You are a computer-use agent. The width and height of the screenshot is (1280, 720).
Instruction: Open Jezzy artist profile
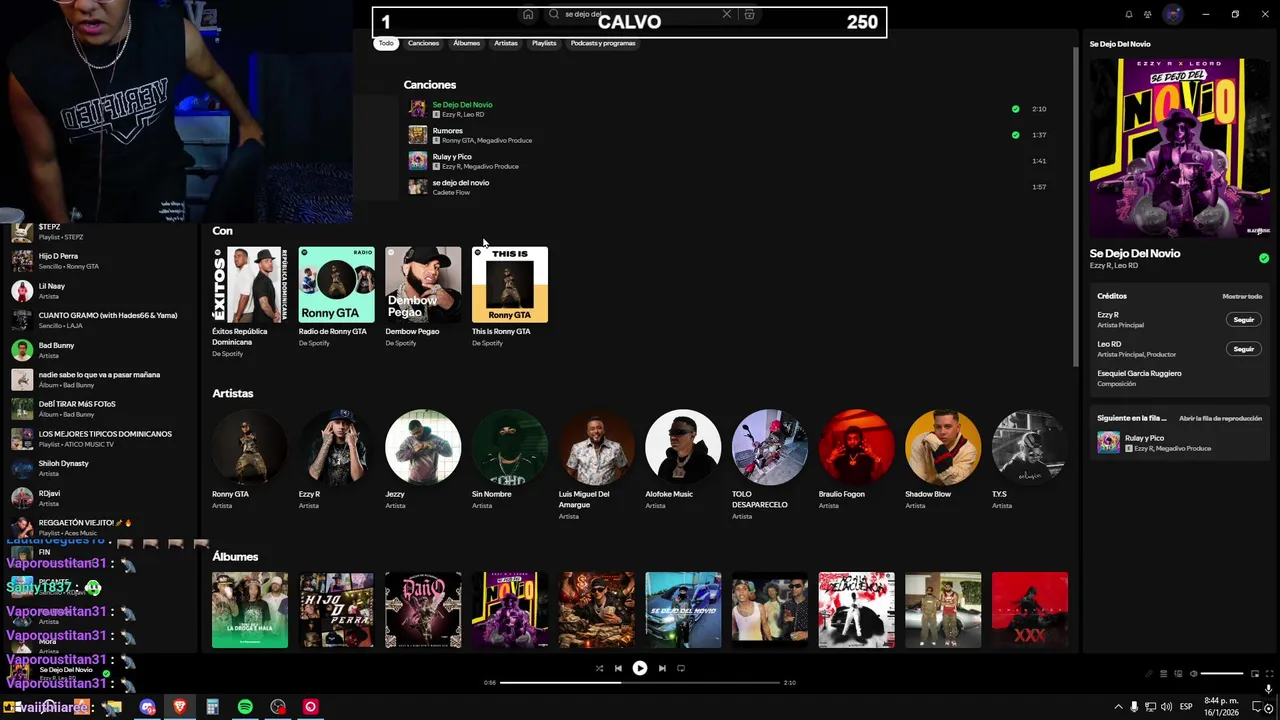[x=423, y=460]
